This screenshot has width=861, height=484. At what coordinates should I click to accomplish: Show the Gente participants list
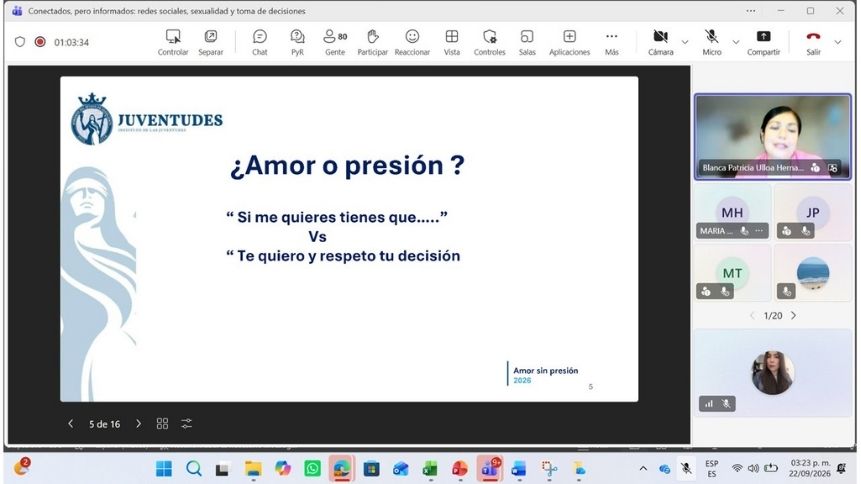[x=335, y=42]
